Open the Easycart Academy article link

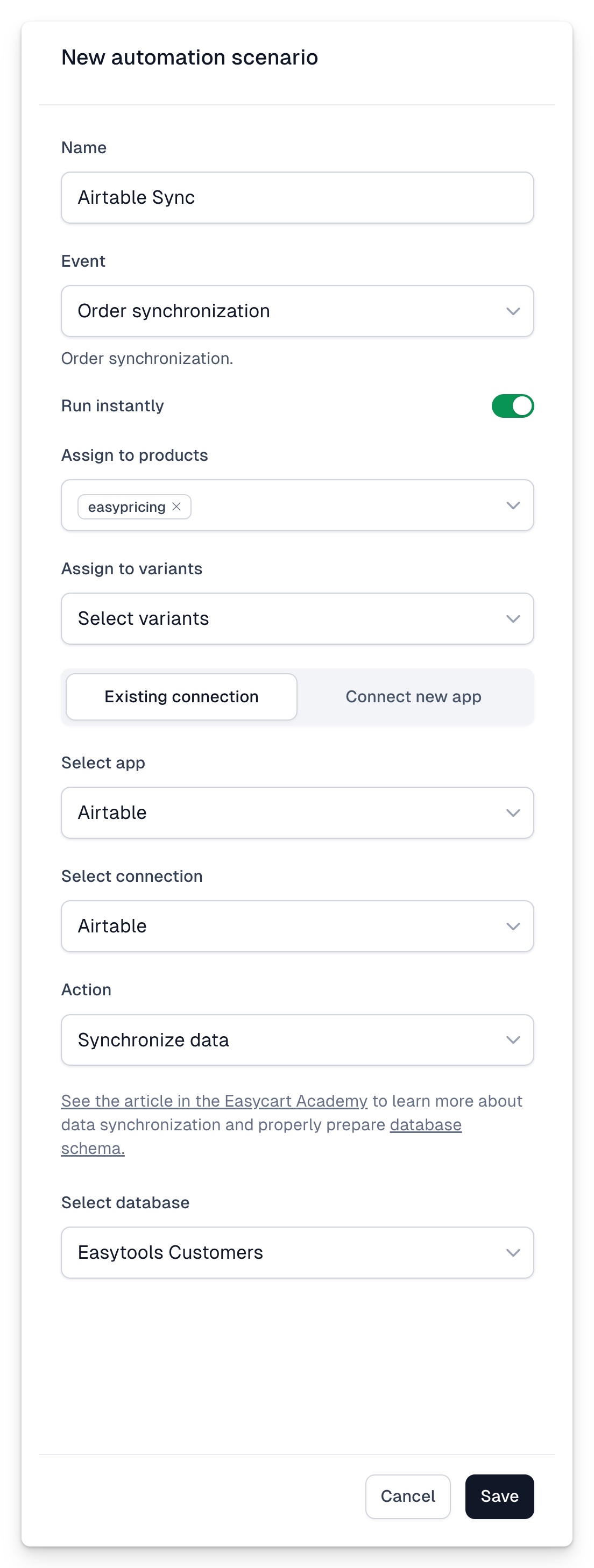(x=215, y=1101)
